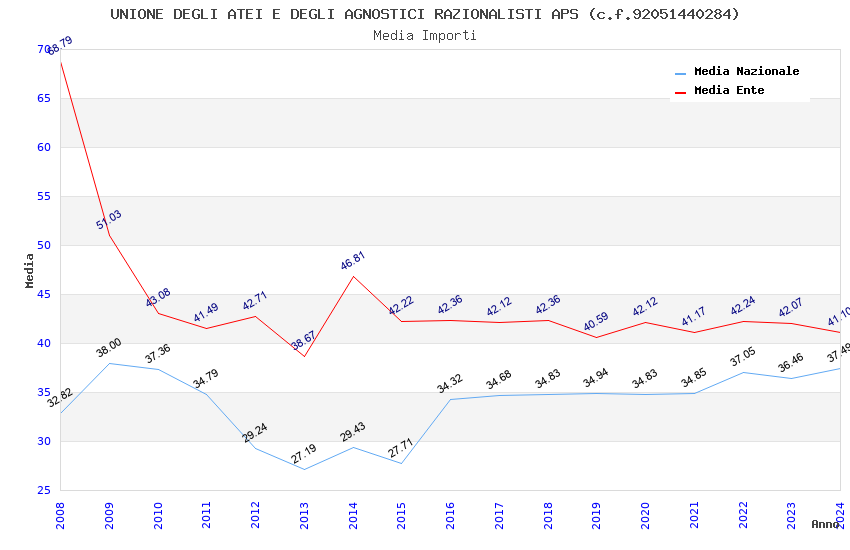Click the x-axis year label 2022
This screenshot has height=550, width=850.
[743, 515]
